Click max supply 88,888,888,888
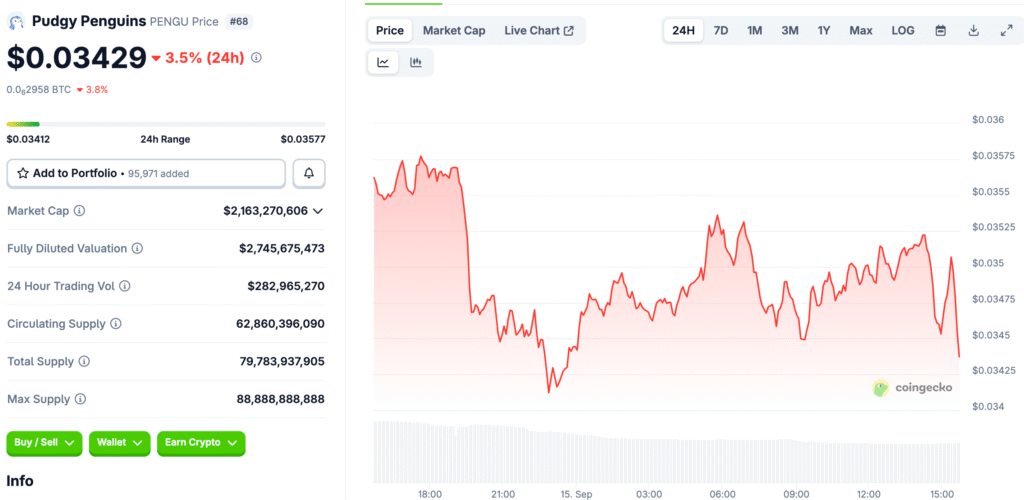1024x500 pixels. coord(281,399)
